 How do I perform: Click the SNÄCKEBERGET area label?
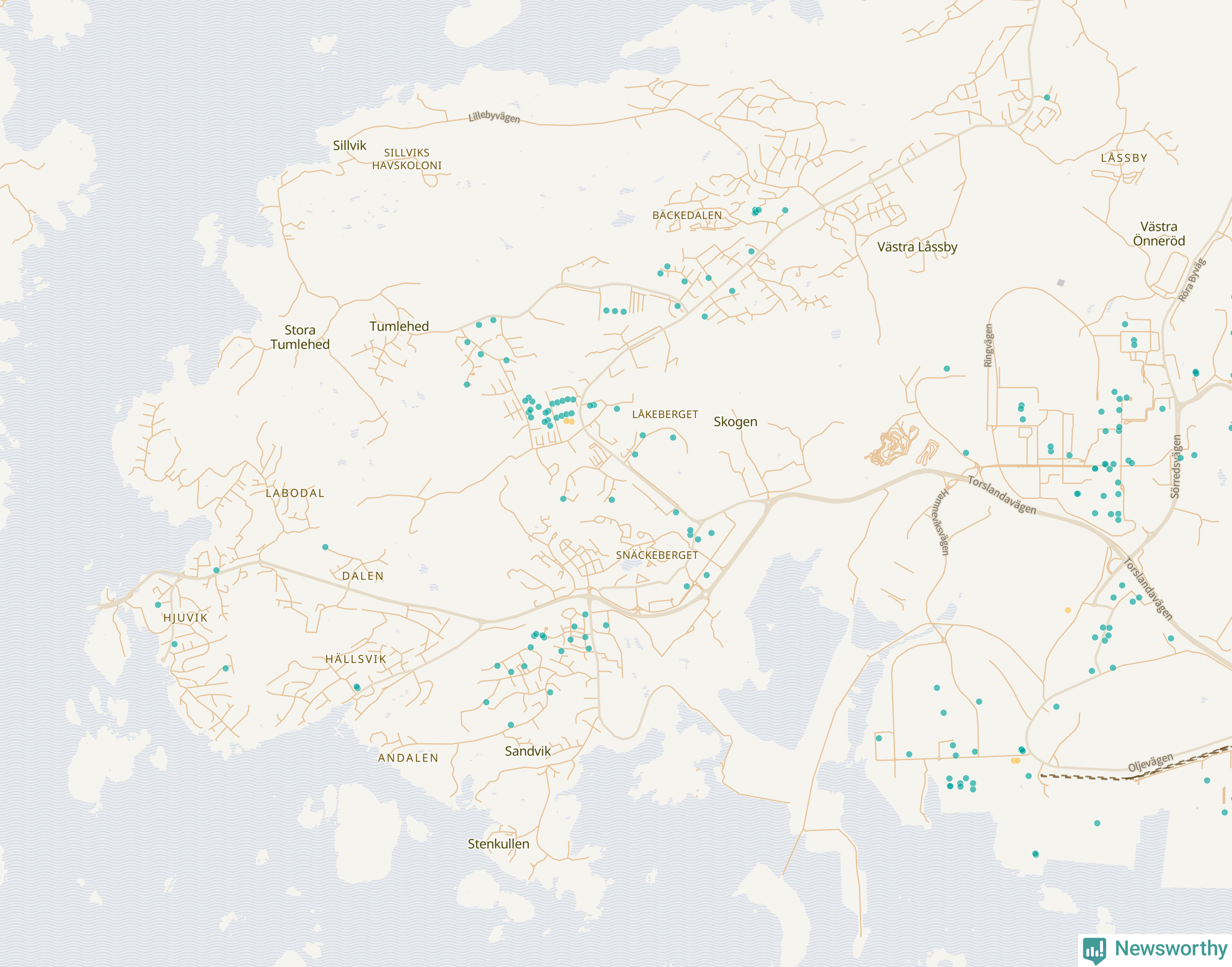[x=657, y=555]
